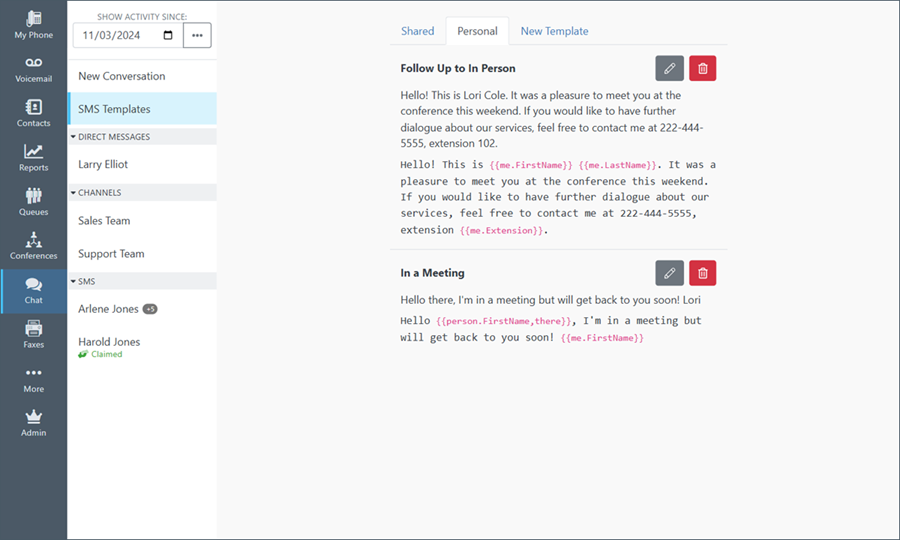Open the Arlene Jones SMS conversation
The width and height of the screenshot is (900, 540).
click(x=108, y=309)
